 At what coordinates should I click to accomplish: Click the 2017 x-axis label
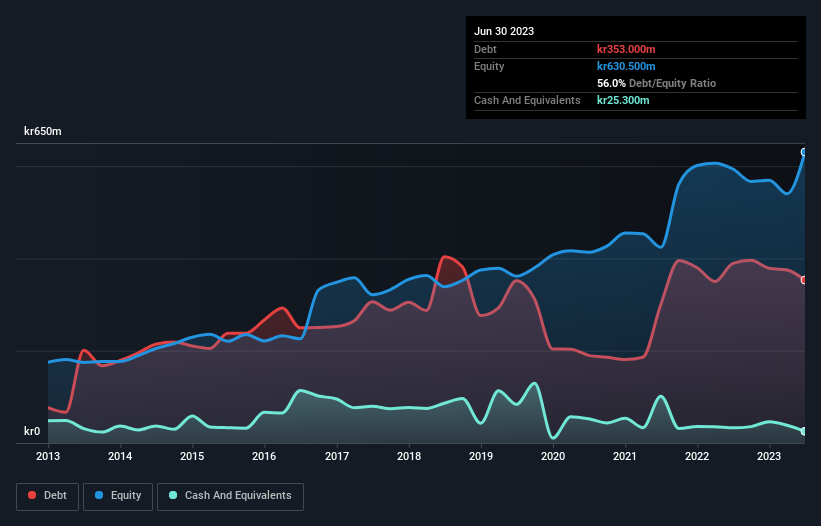coord(337,456)
